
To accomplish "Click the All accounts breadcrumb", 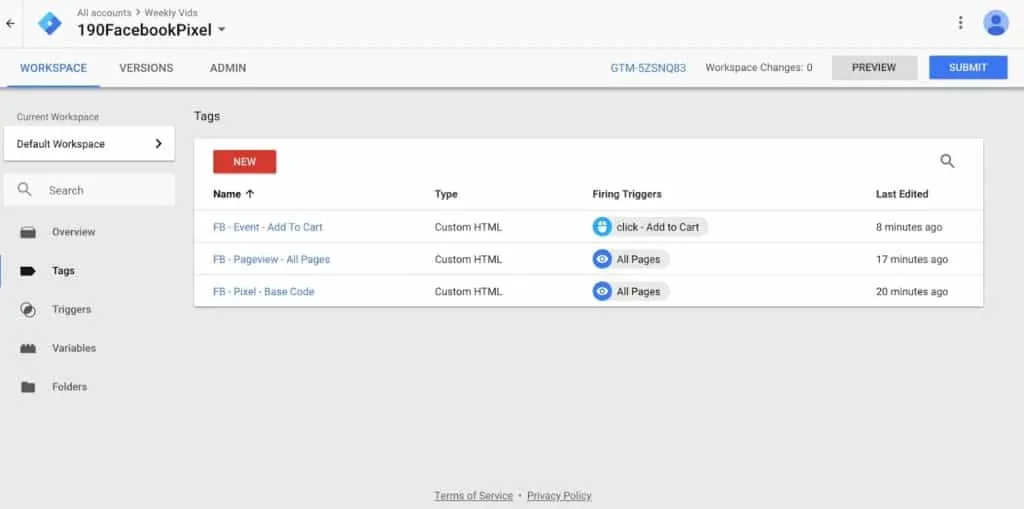I will (x=104, y=12).
